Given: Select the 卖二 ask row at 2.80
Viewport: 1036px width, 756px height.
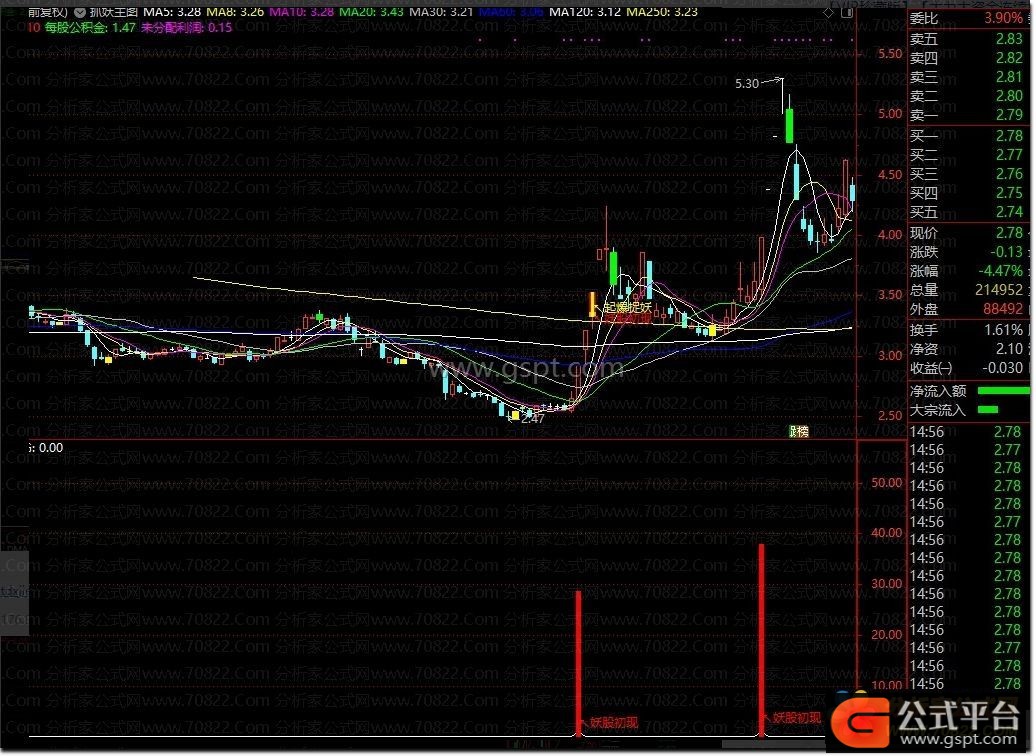Looking at the screenshot, I should click(x=967, y=96).
